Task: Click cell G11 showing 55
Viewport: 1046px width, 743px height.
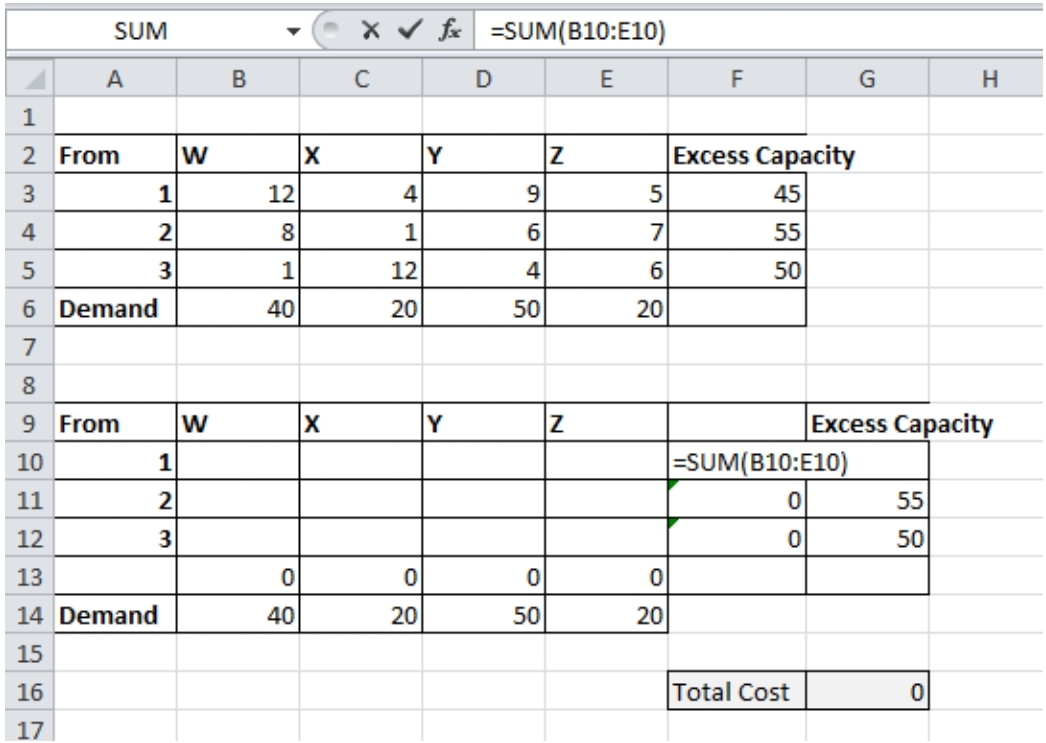Action: pyautogui.click(x=867, y=500)
